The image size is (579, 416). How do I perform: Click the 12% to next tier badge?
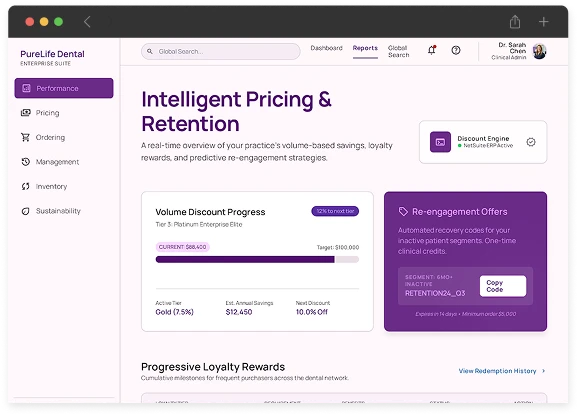click(335, 211)
